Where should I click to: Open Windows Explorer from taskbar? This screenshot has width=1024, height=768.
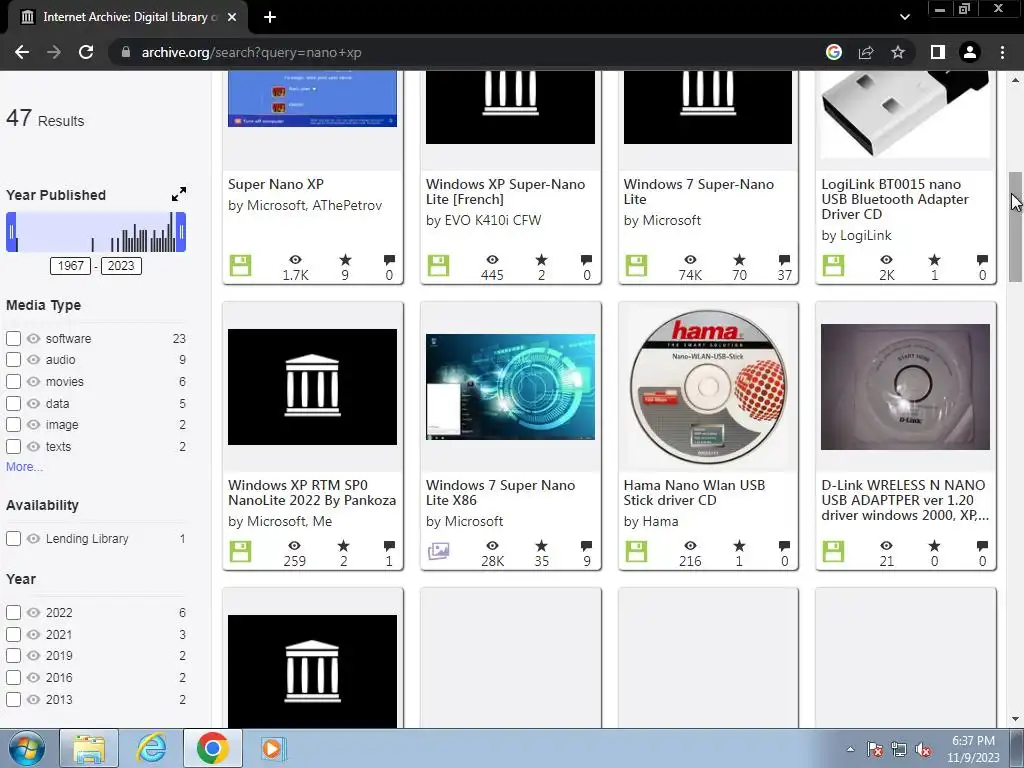pyautogui.click(x=89, y=748)
